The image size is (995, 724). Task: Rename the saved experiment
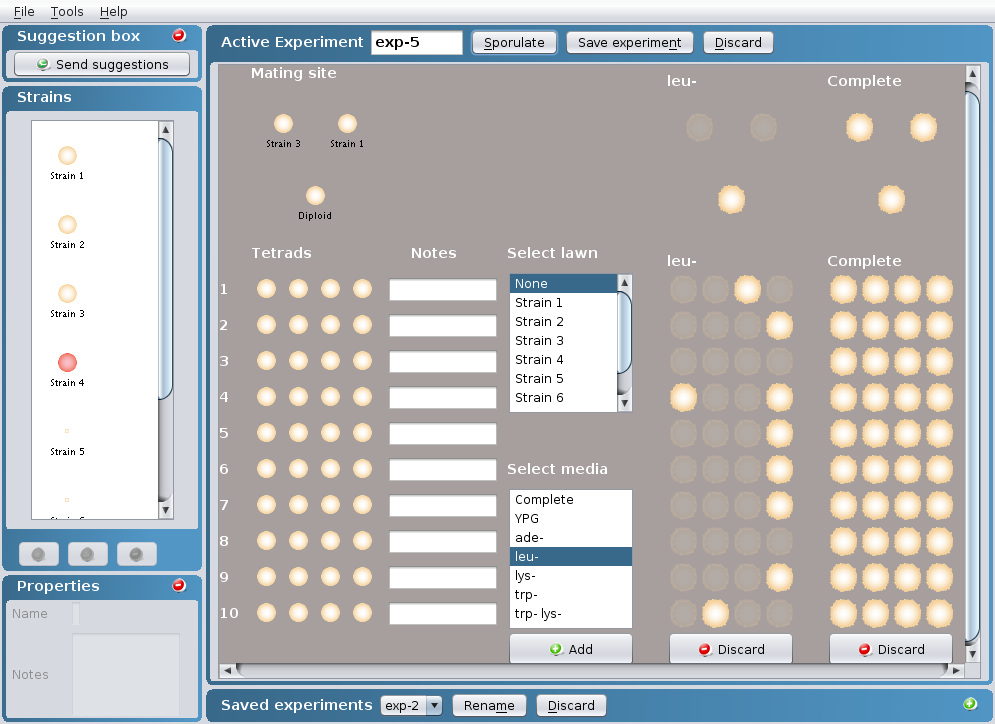pos(489,706)
